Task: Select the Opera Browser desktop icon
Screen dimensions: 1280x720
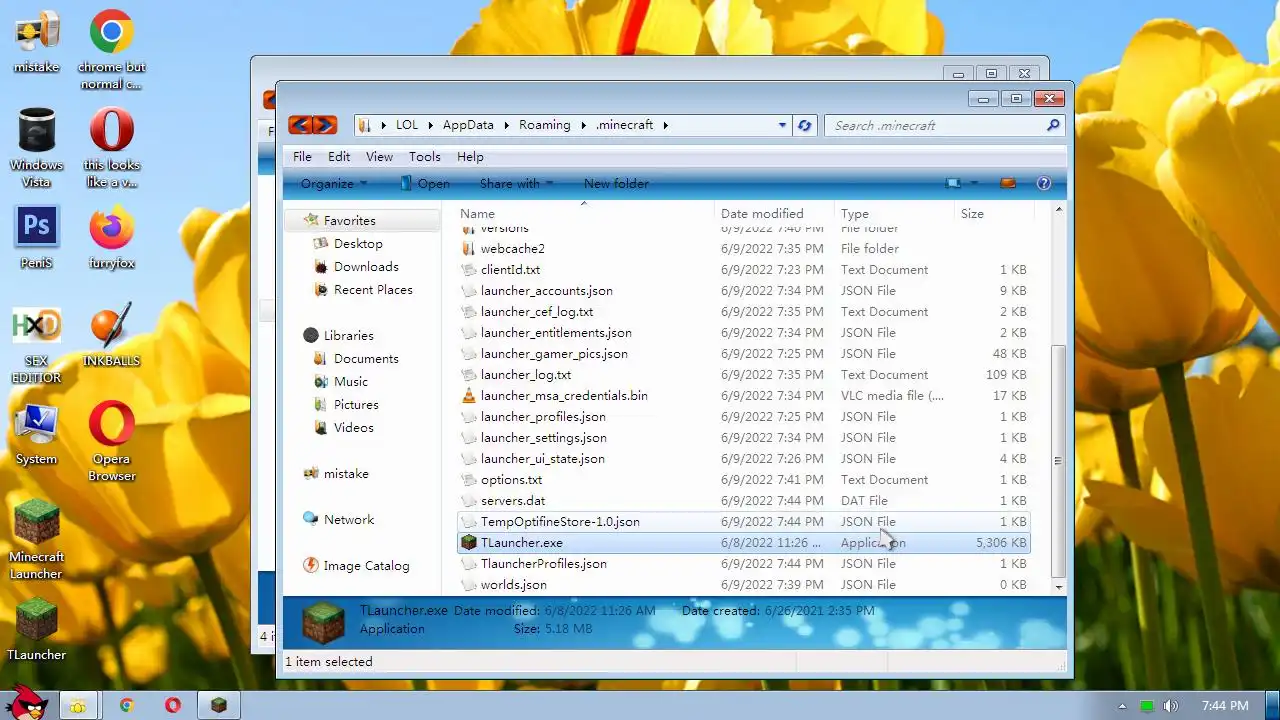Action: point(111,442)
